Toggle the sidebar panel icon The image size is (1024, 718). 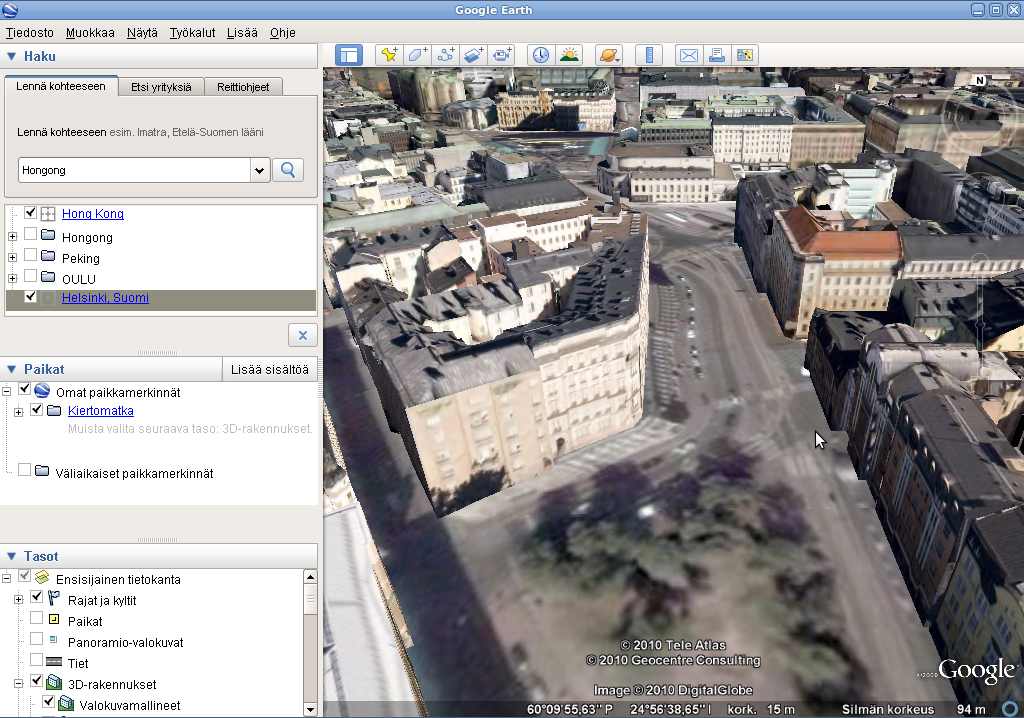click(348, 55)
